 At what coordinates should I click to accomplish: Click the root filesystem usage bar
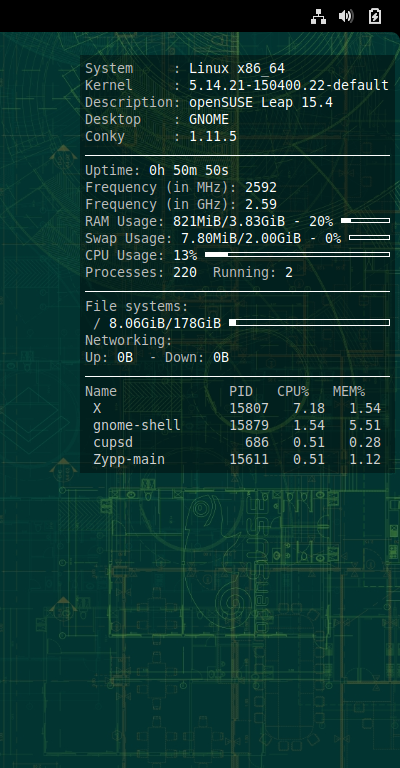[309, 322]
